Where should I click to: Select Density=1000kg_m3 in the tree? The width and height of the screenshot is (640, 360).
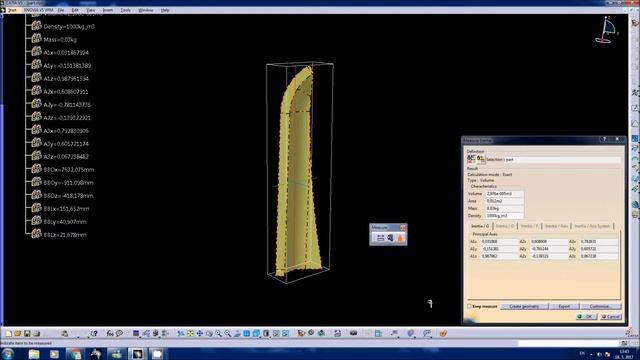tap(69, 27)
